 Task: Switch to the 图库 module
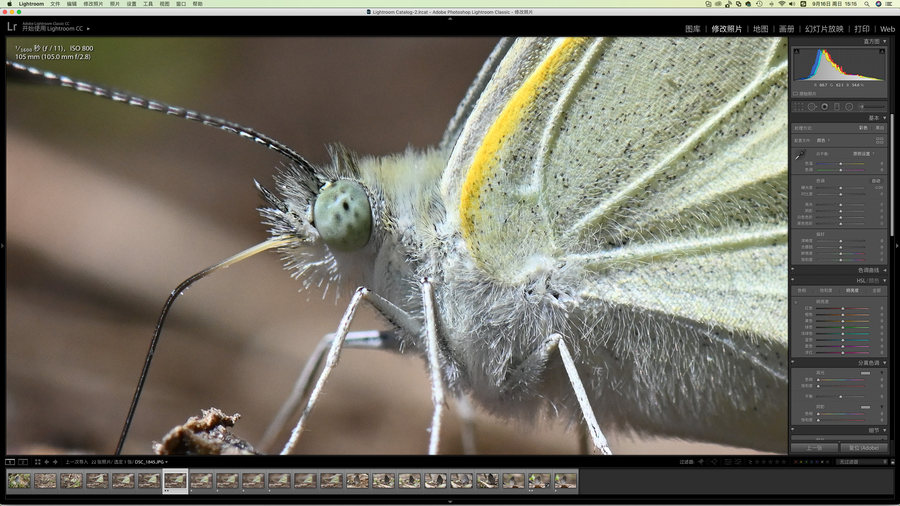click(692, 29)
